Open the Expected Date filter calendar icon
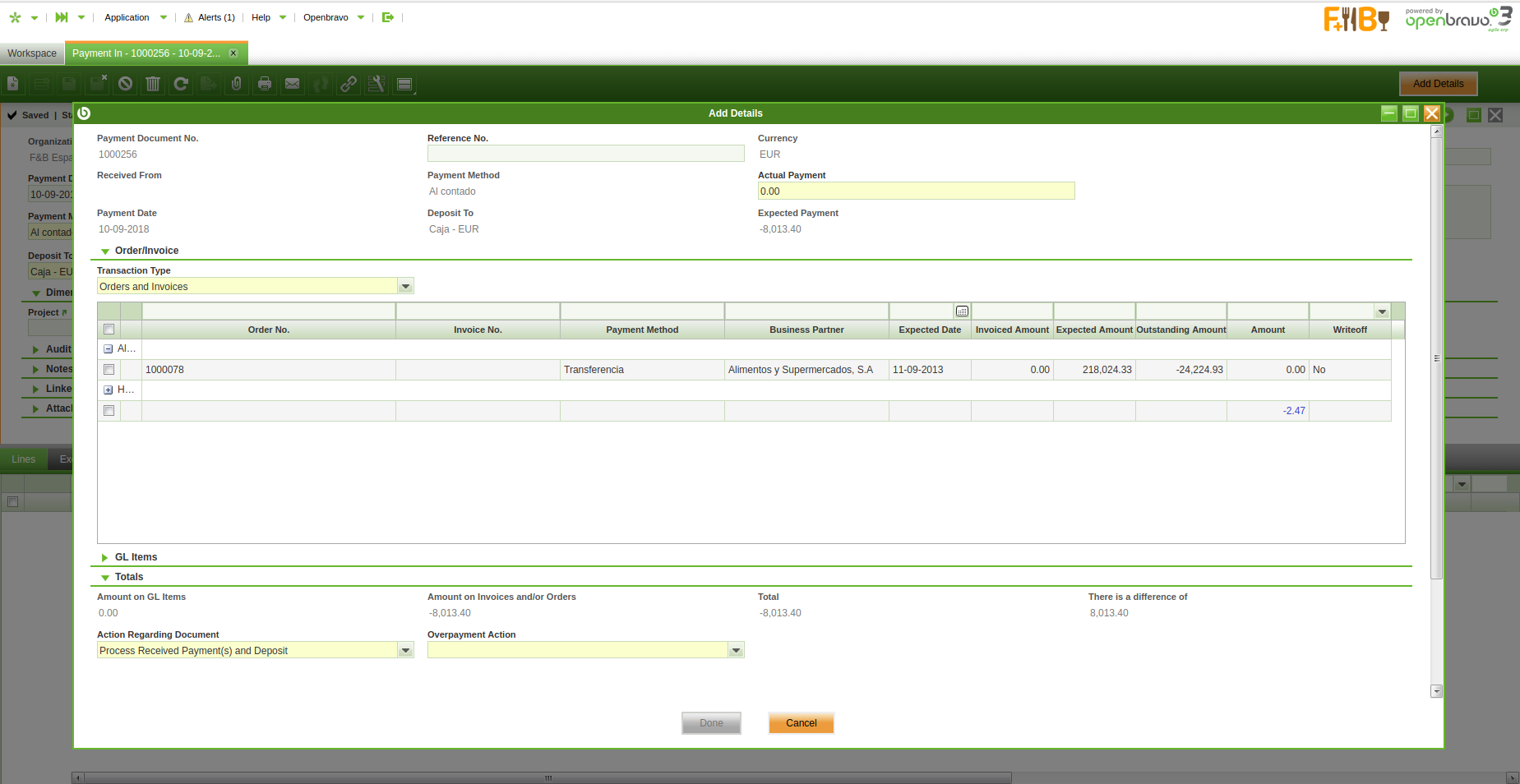 click(962, 311)
